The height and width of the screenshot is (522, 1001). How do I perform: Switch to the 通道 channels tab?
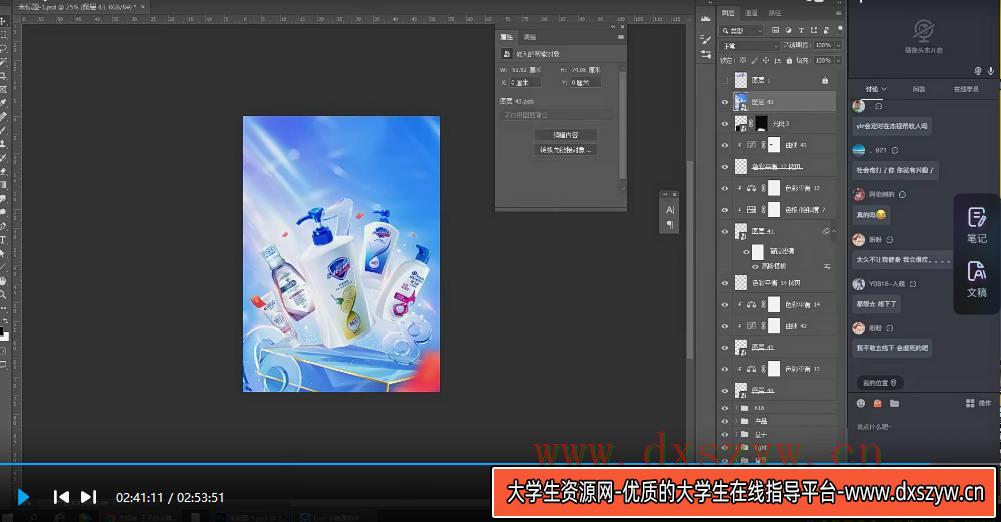click(x=751, y=13)
